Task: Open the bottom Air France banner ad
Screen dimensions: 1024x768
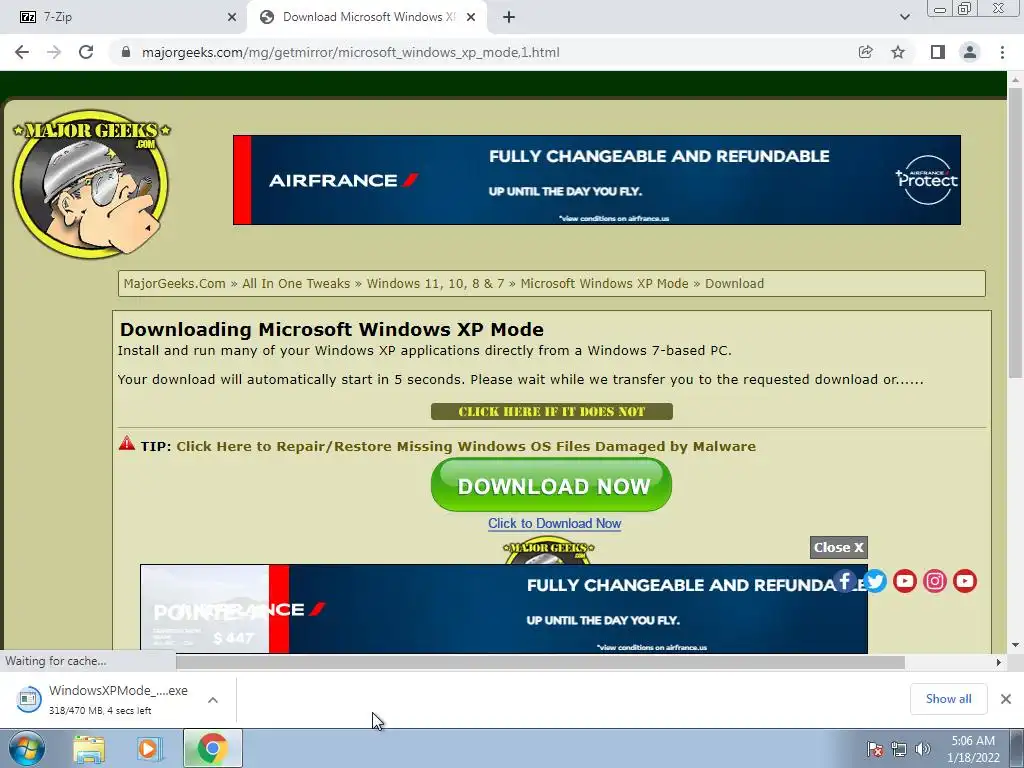Action: tap(504, 609)
